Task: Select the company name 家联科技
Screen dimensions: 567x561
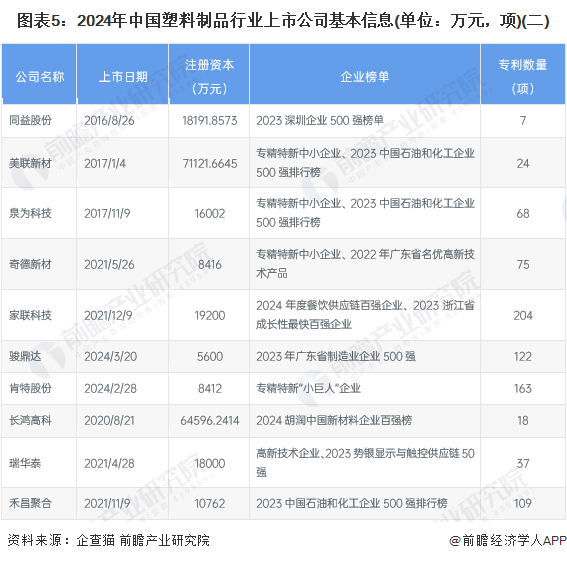Action: (x=30, y=315)
